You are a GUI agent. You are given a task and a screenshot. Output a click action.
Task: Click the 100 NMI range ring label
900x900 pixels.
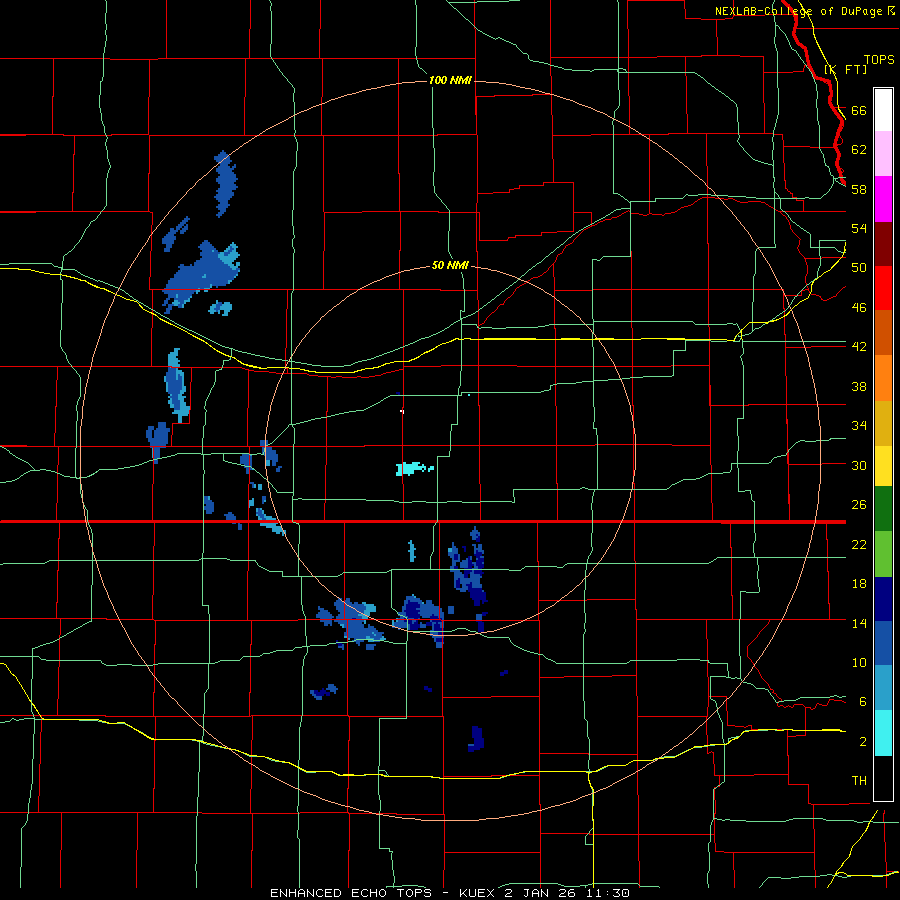tap(450, 80)
